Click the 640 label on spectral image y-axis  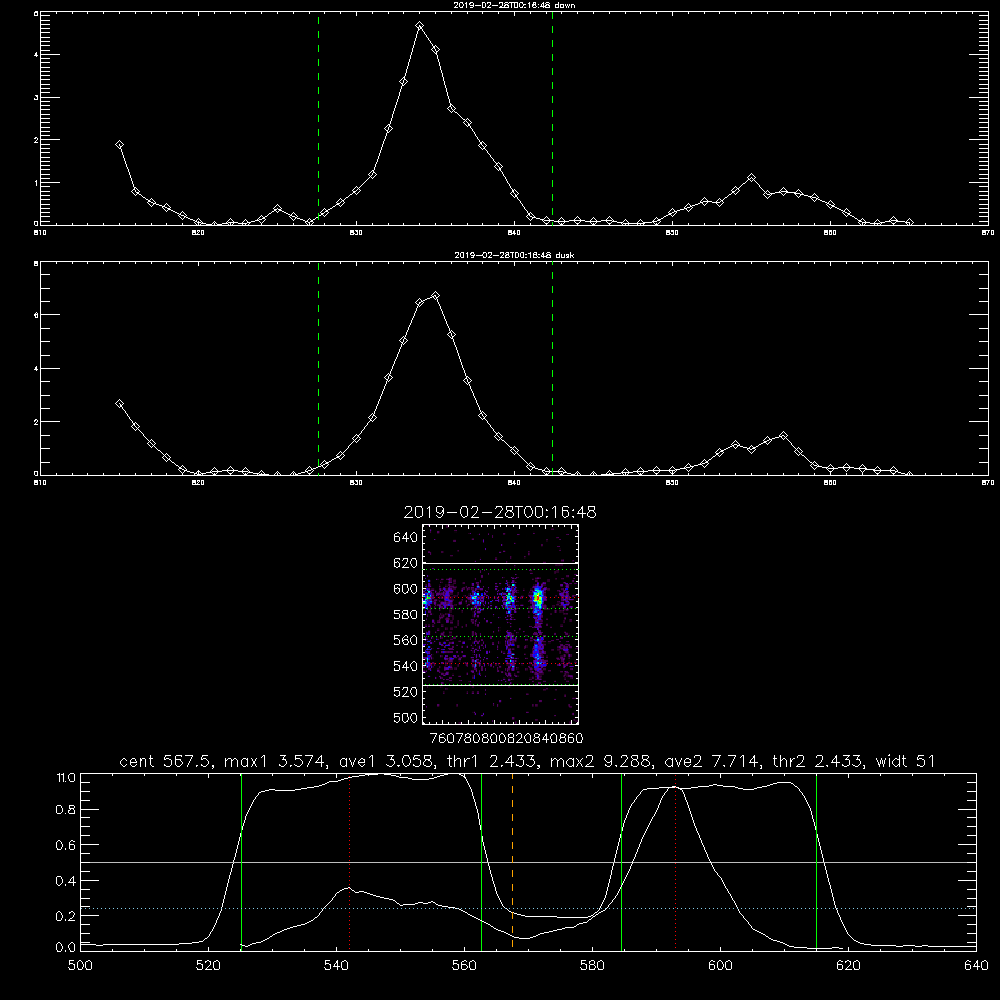406,538
